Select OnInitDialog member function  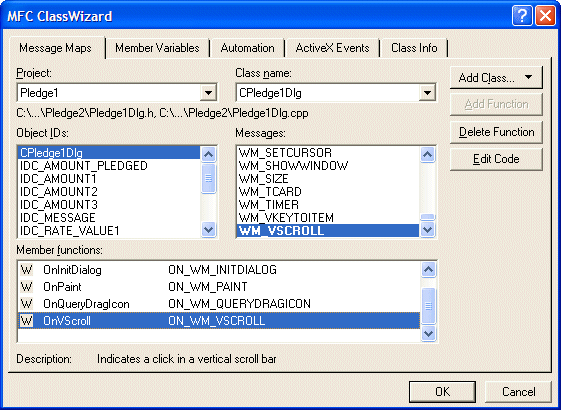click(x=219, y=269)
